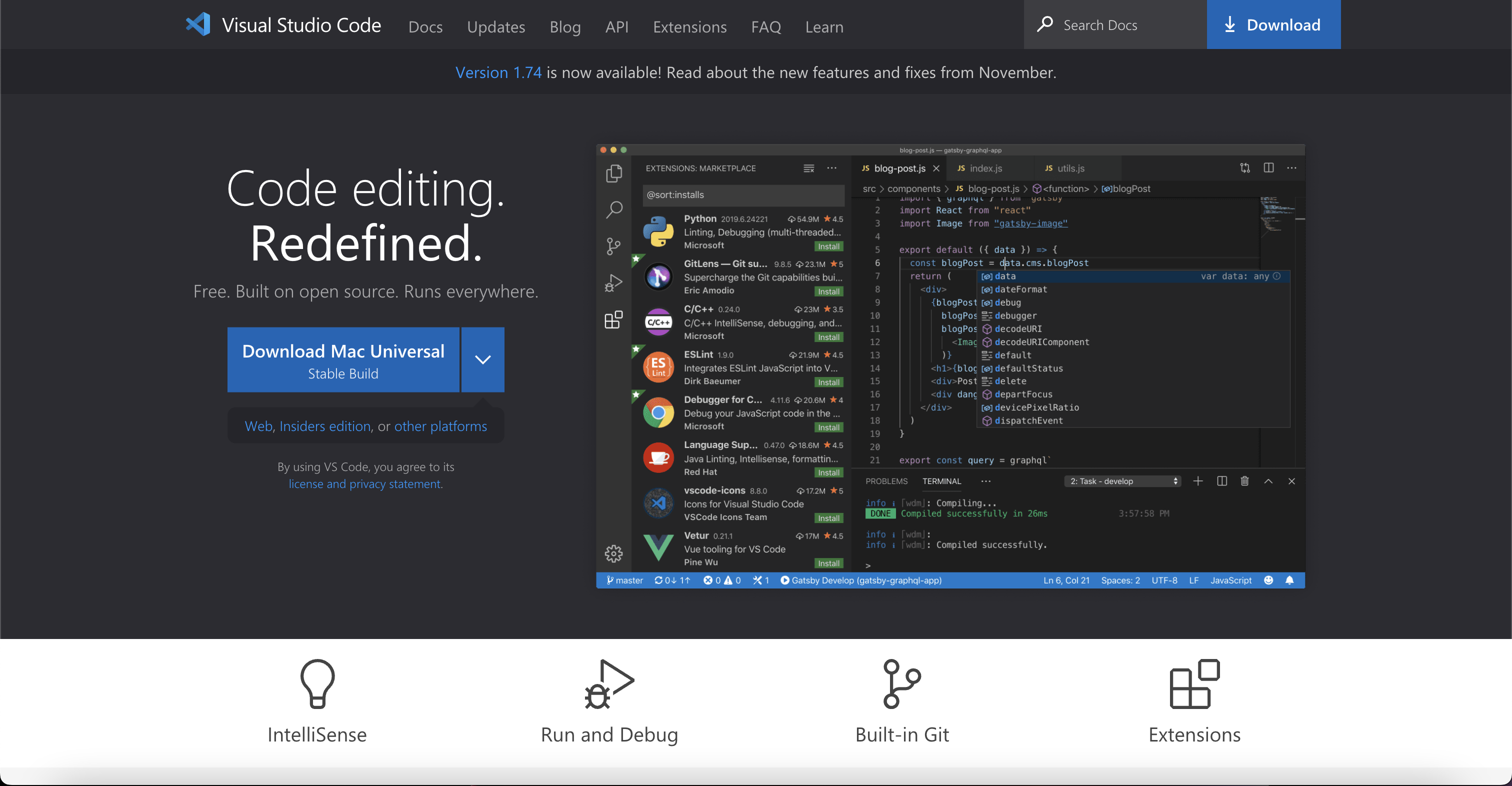The height and width of the screenshot is (786, 1512).
Task: Open the extensions panel more actions ellipsis
Action: coord(831,168)
